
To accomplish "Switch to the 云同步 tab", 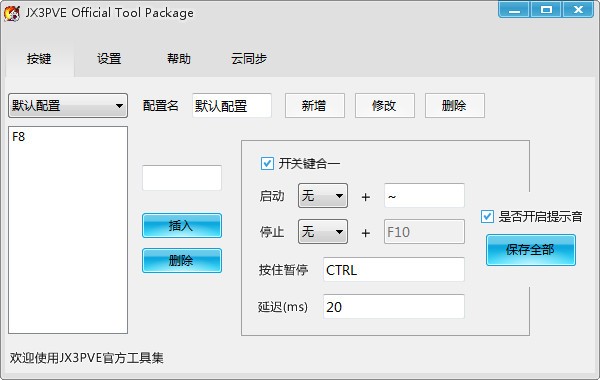I will click(249, 59).
